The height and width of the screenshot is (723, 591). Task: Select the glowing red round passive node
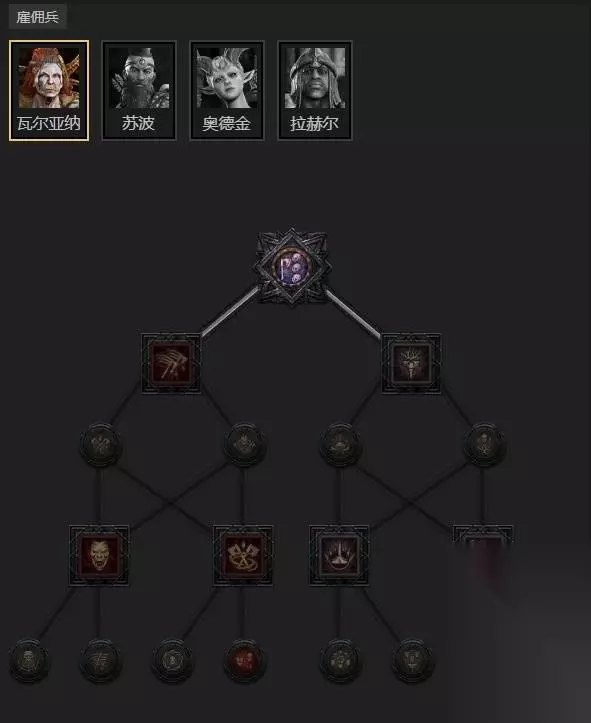(x=244, y=661)
